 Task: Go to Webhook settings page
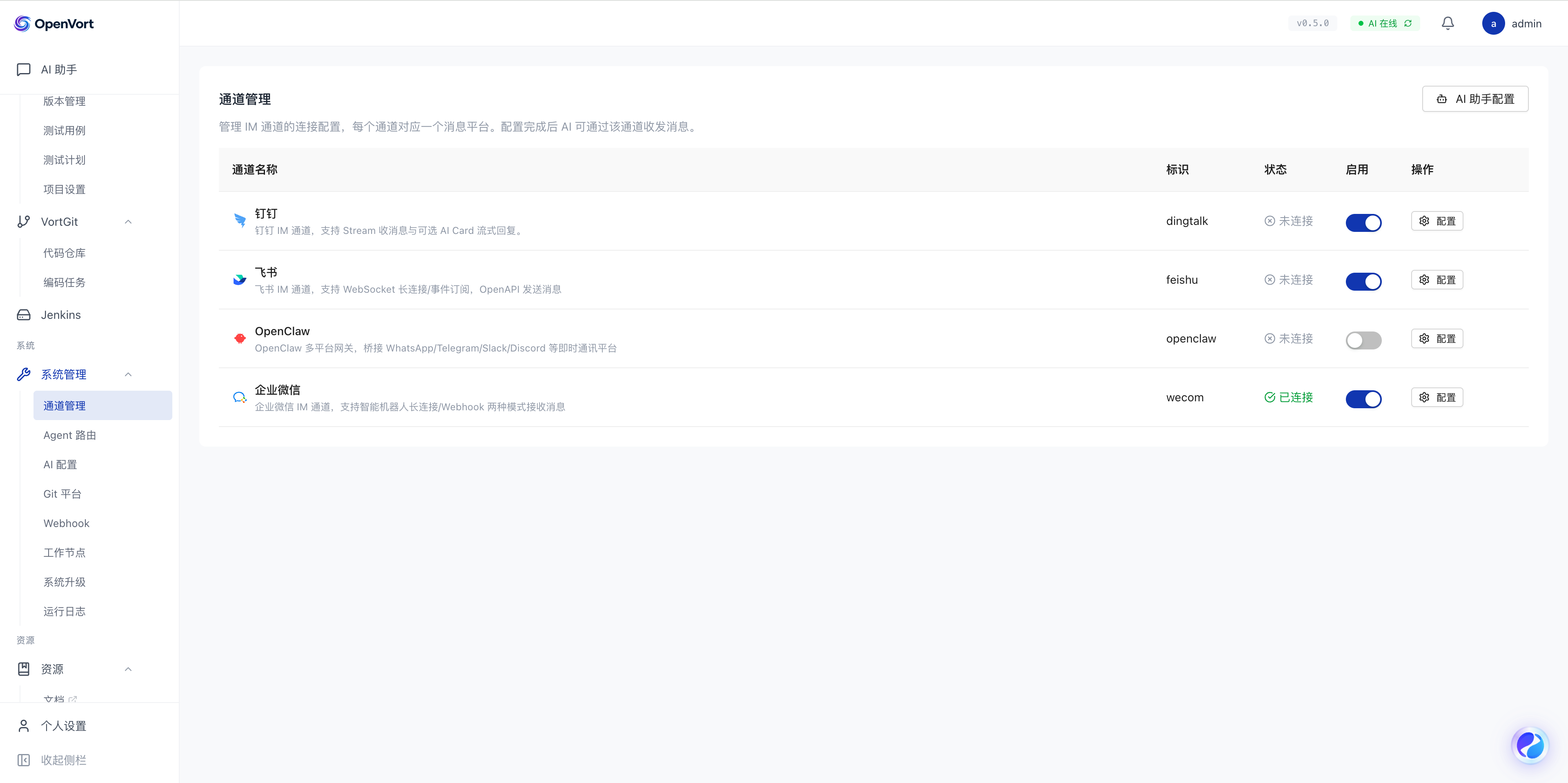pyautogui.click(x=66, y=523)
